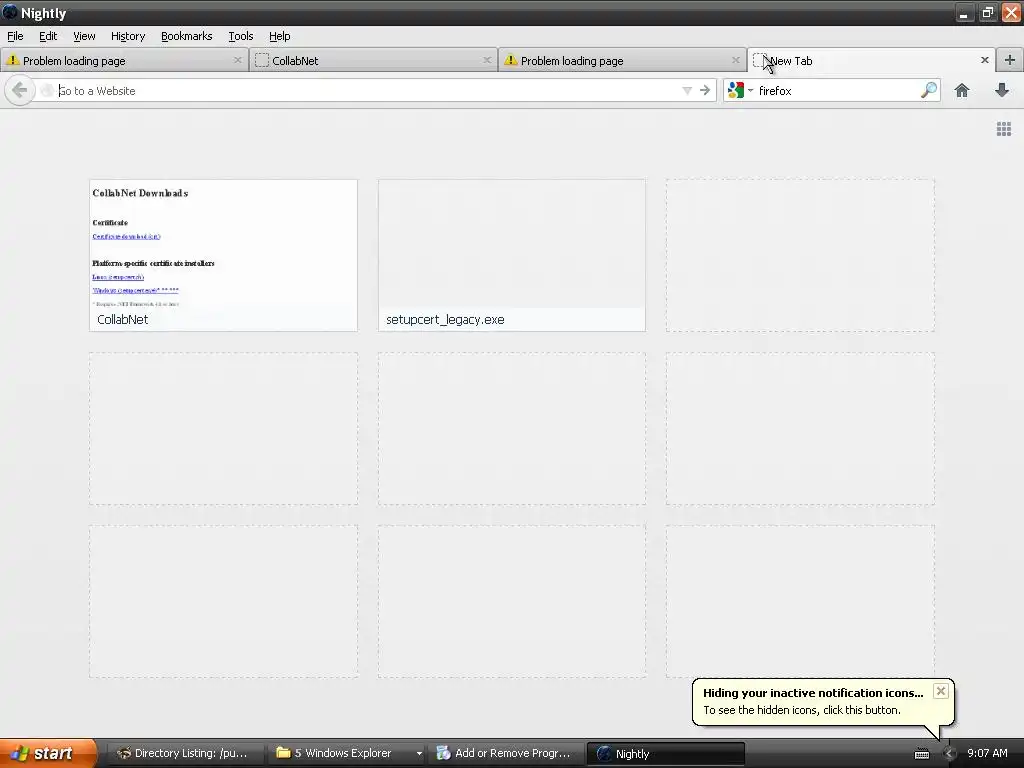Image resolution: width=1024 pixels, height=768 pixels.
Task: Click the Google search engine icon
Action: pyautogui.click(x=736, y=90)
